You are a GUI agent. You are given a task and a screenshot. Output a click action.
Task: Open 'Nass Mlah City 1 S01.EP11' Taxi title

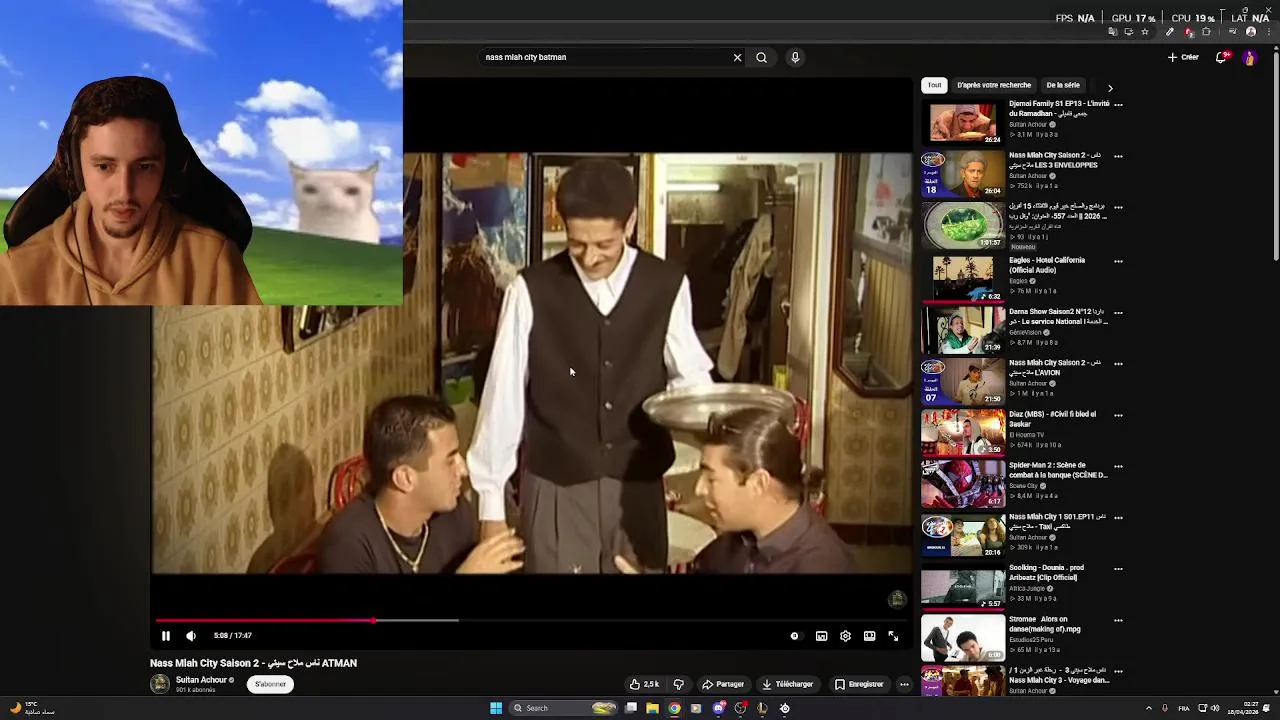[1057, 521]
